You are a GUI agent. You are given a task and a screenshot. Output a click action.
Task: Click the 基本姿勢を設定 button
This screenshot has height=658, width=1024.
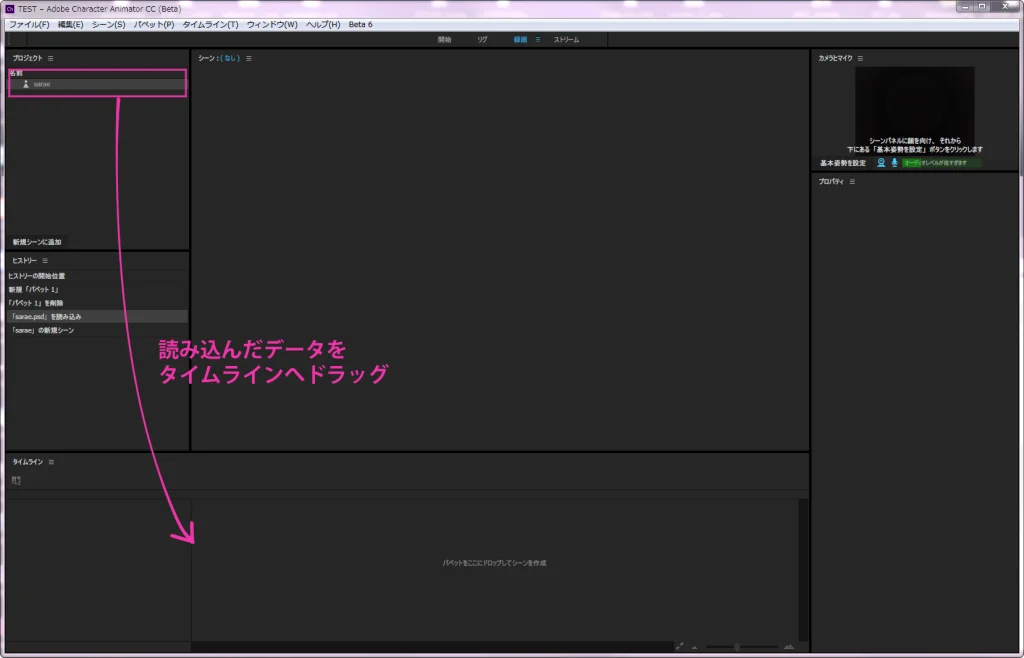pos(842,163)
